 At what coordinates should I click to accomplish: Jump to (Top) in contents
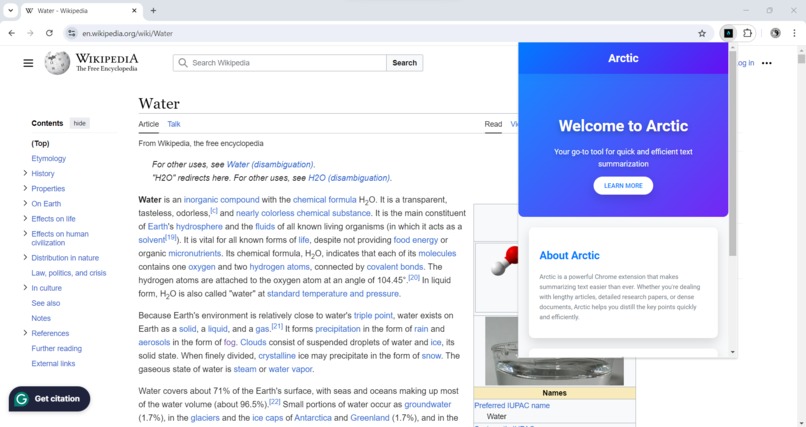click(40, 143)
